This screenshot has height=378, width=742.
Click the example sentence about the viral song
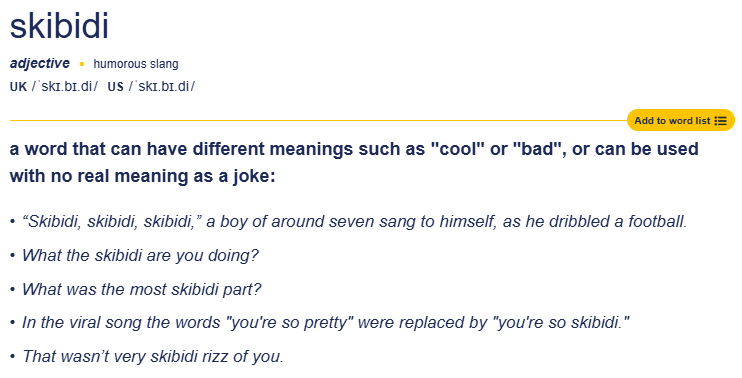point(326,323)
